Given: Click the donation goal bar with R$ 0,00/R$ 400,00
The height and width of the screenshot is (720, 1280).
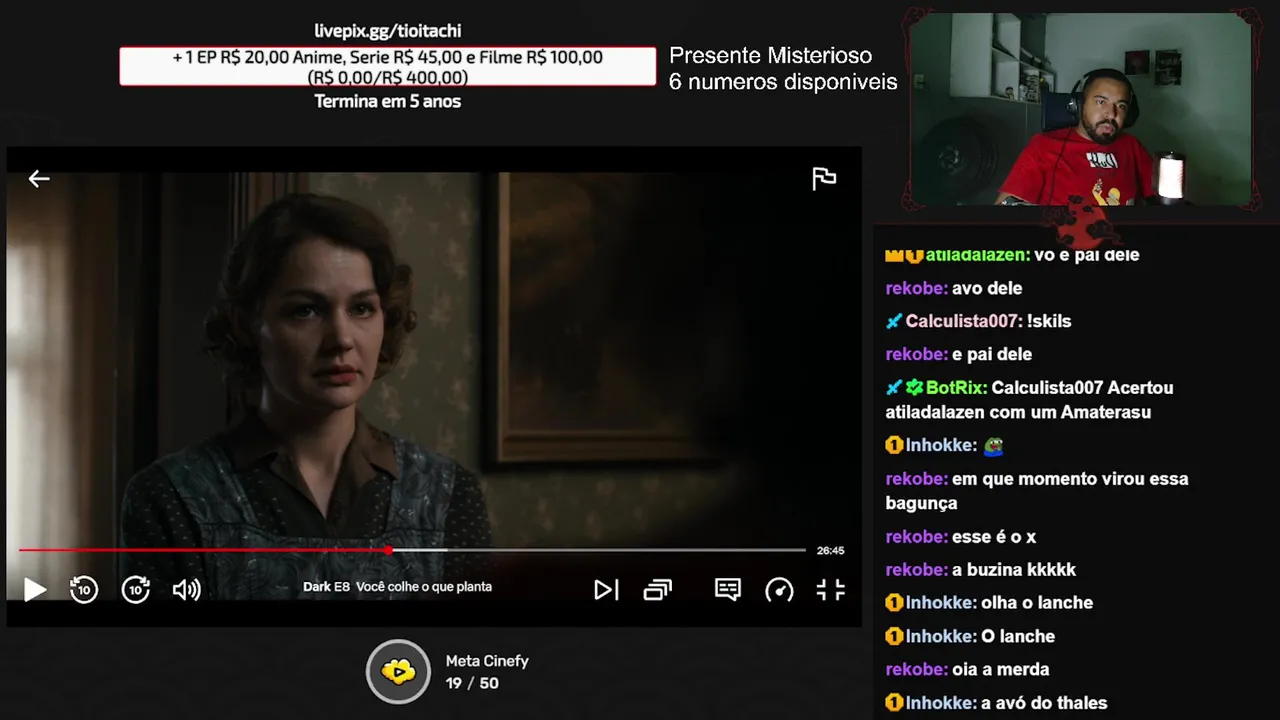Looking at the screenshot, I should 388,67.
